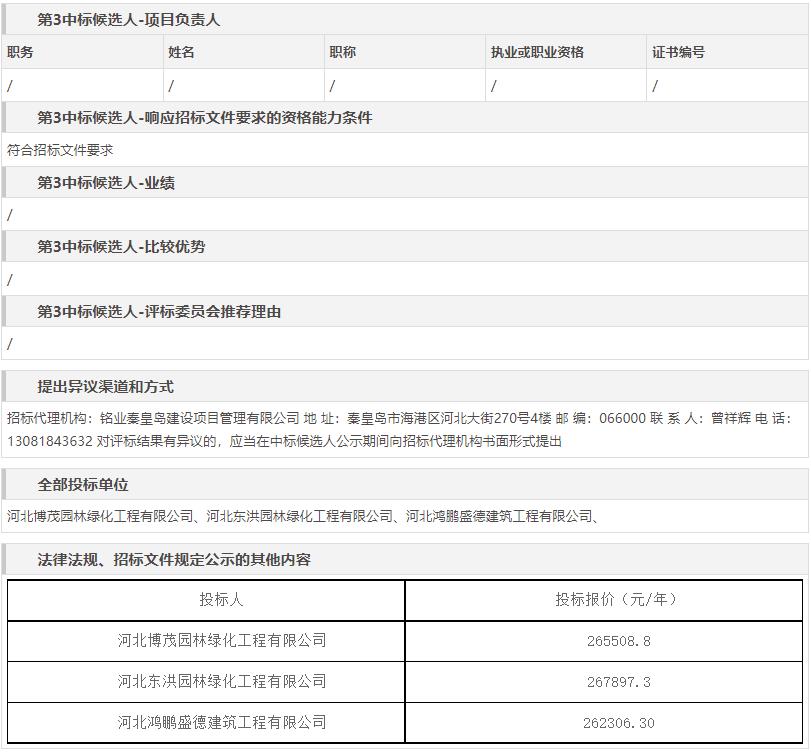This screenshot has height=752, width=811.
Task: Click the 招标代理机构 contact information paragraph
Action: coord(400,429)
